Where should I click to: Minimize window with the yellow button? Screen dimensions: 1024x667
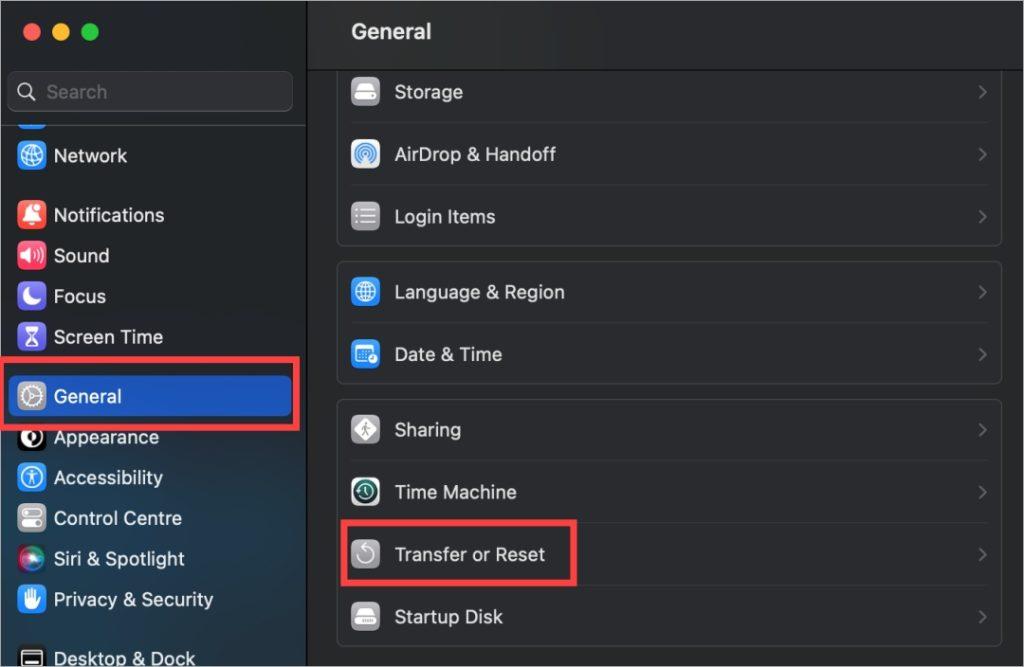[61, 31]
